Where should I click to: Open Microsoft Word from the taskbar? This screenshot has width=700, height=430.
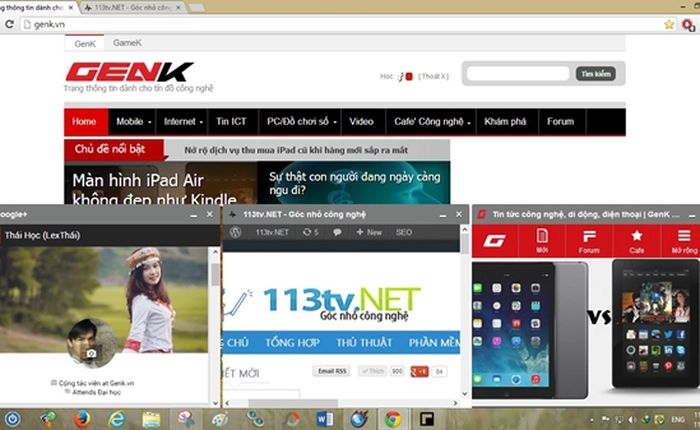click(325, 419)
